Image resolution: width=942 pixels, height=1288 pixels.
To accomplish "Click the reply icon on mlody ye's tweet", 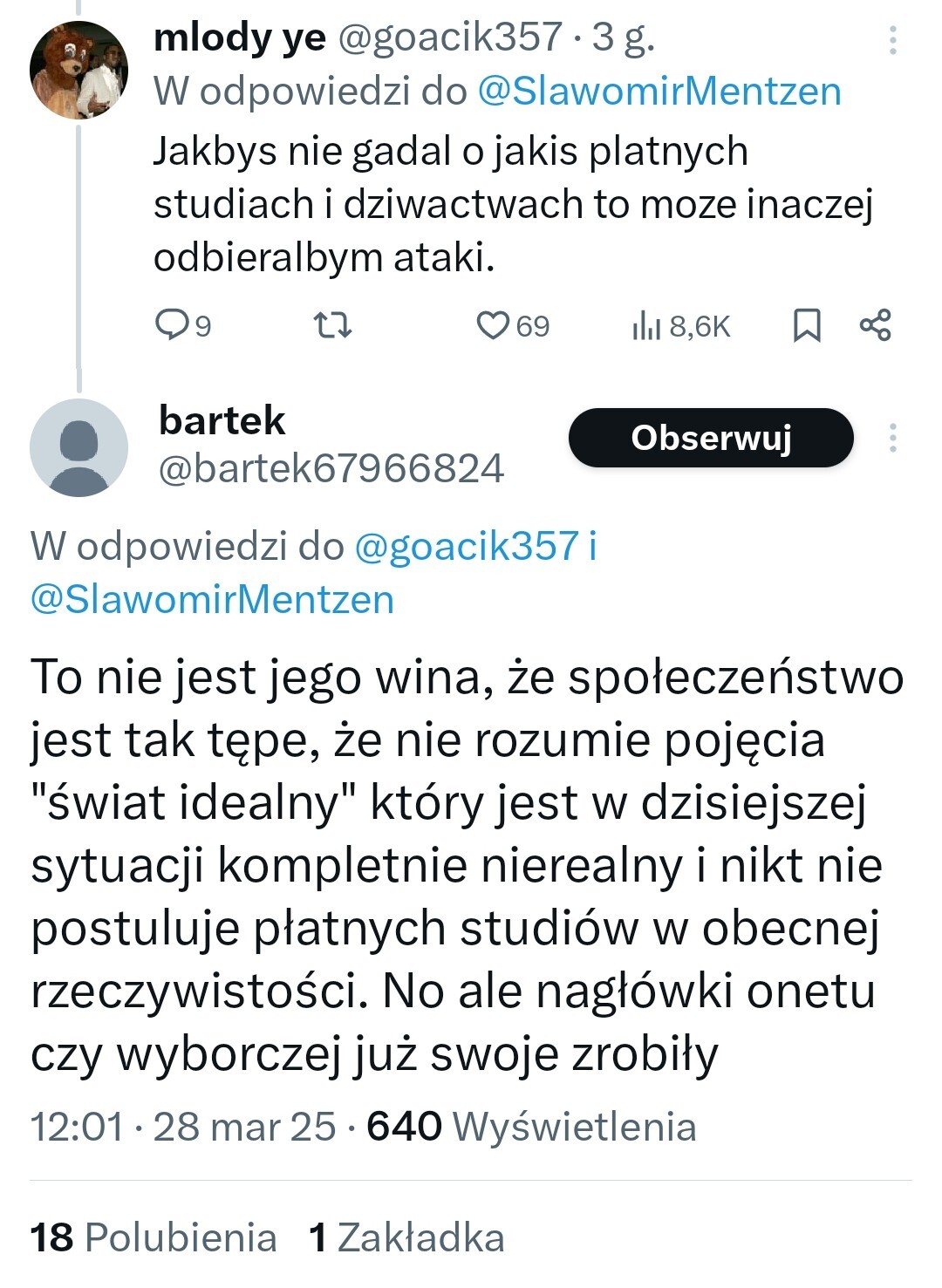I will [172, 325].
